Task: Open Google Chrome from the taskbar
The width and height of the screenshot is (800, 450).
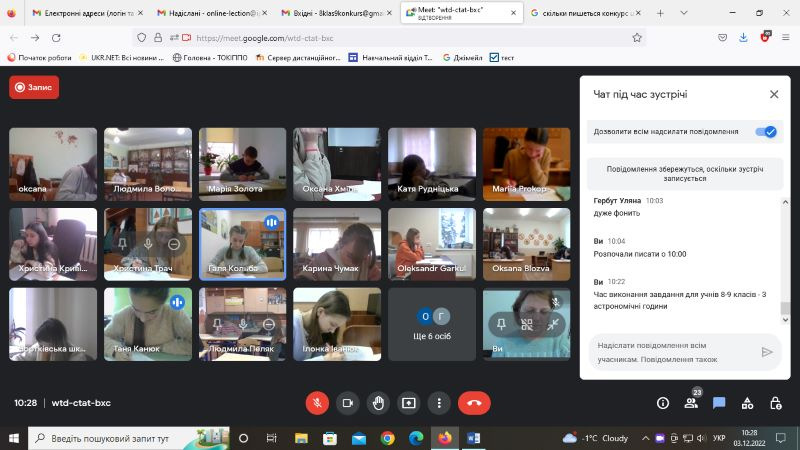Action: tap(387, 438)
